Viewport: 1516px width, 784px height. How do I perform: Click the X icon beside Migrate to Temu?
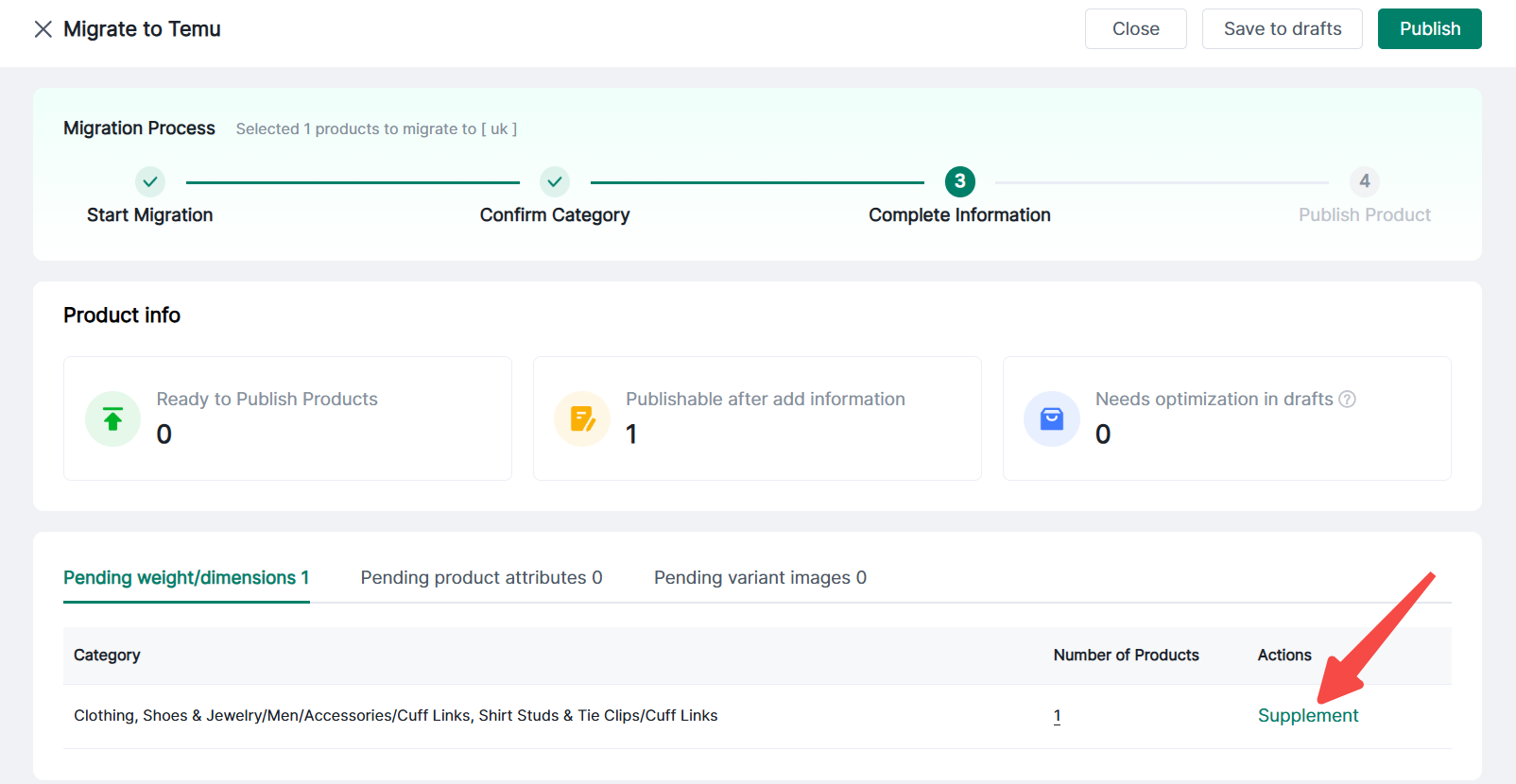[x=43, y=29]
